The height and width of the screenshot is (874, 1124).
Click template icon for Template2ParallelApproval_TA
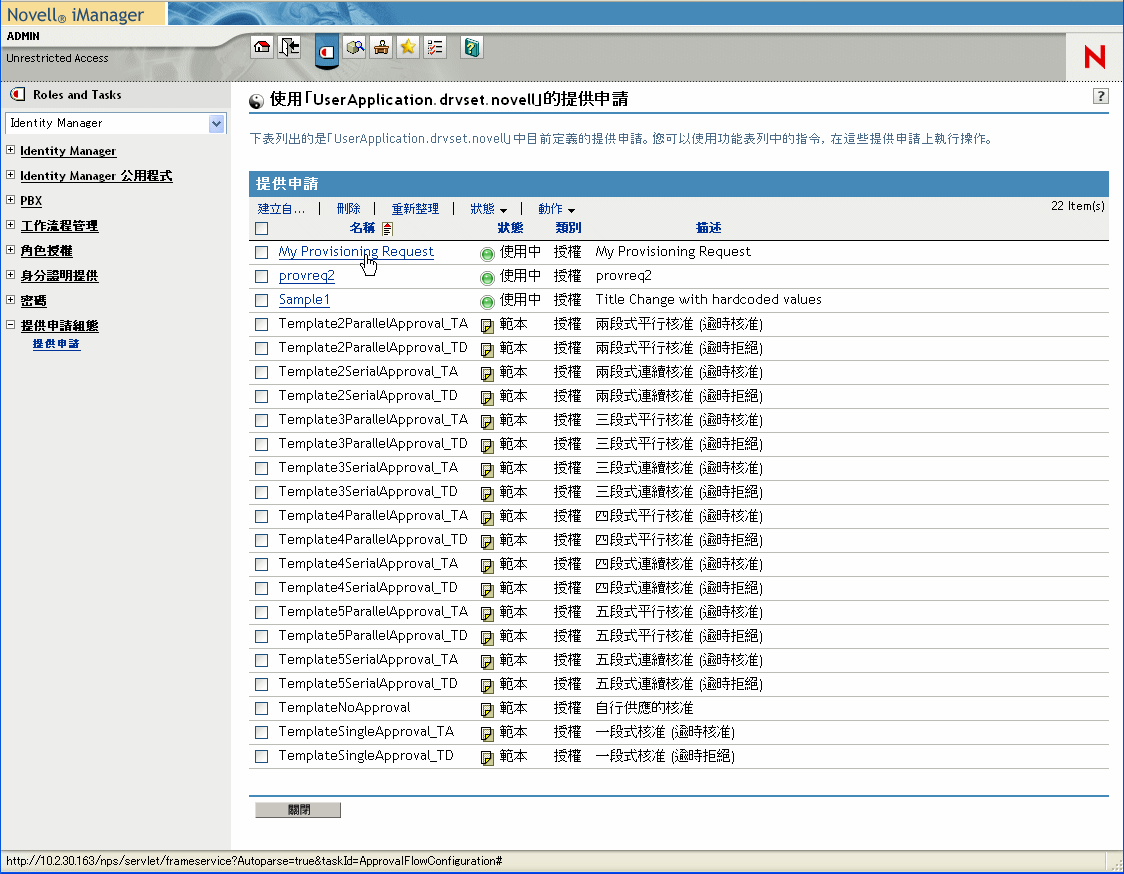(x=487, y=326)
